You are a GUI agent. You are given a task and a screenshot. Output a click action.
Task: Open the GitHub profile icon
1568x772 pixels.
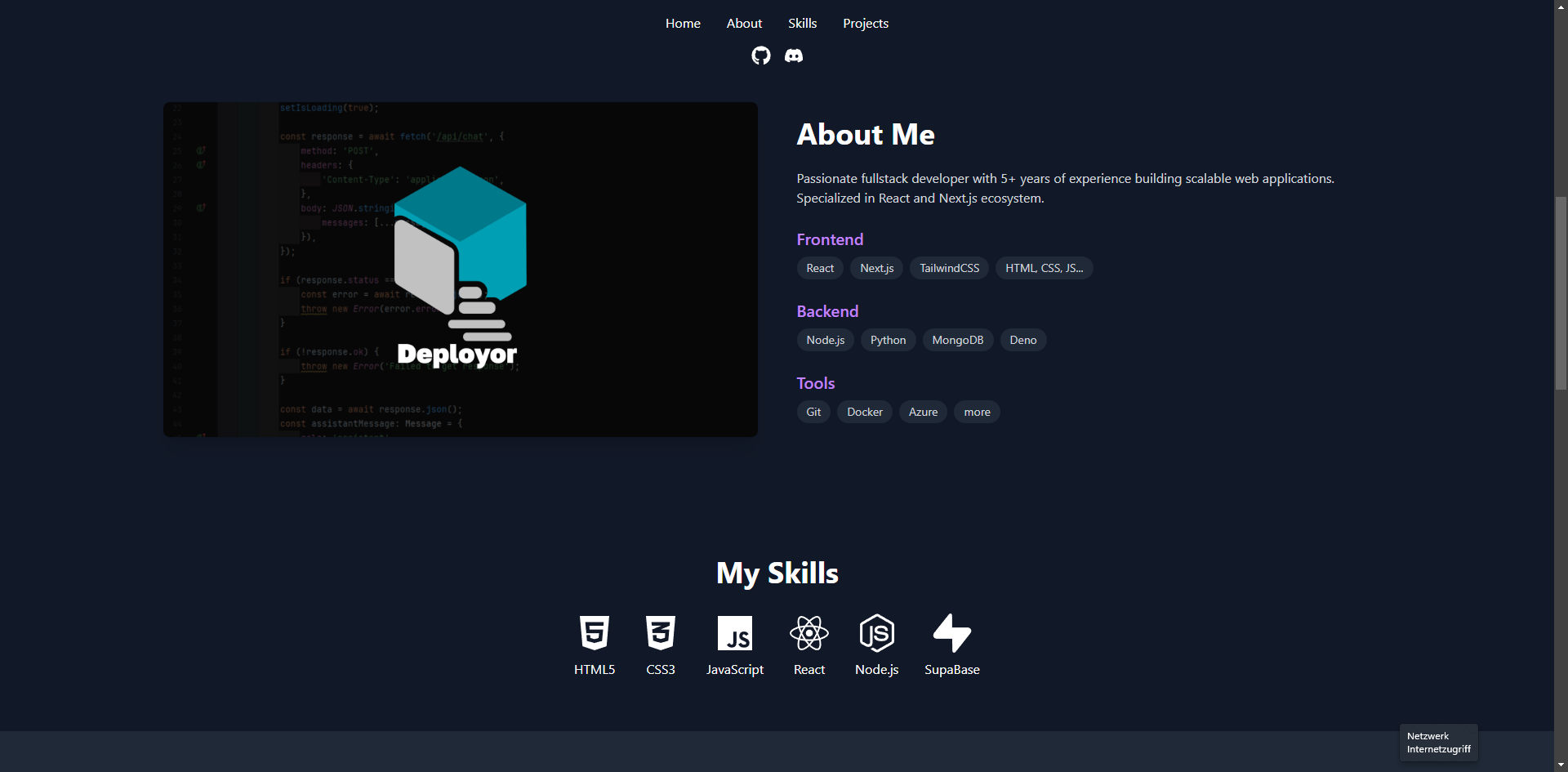[761, 56]
